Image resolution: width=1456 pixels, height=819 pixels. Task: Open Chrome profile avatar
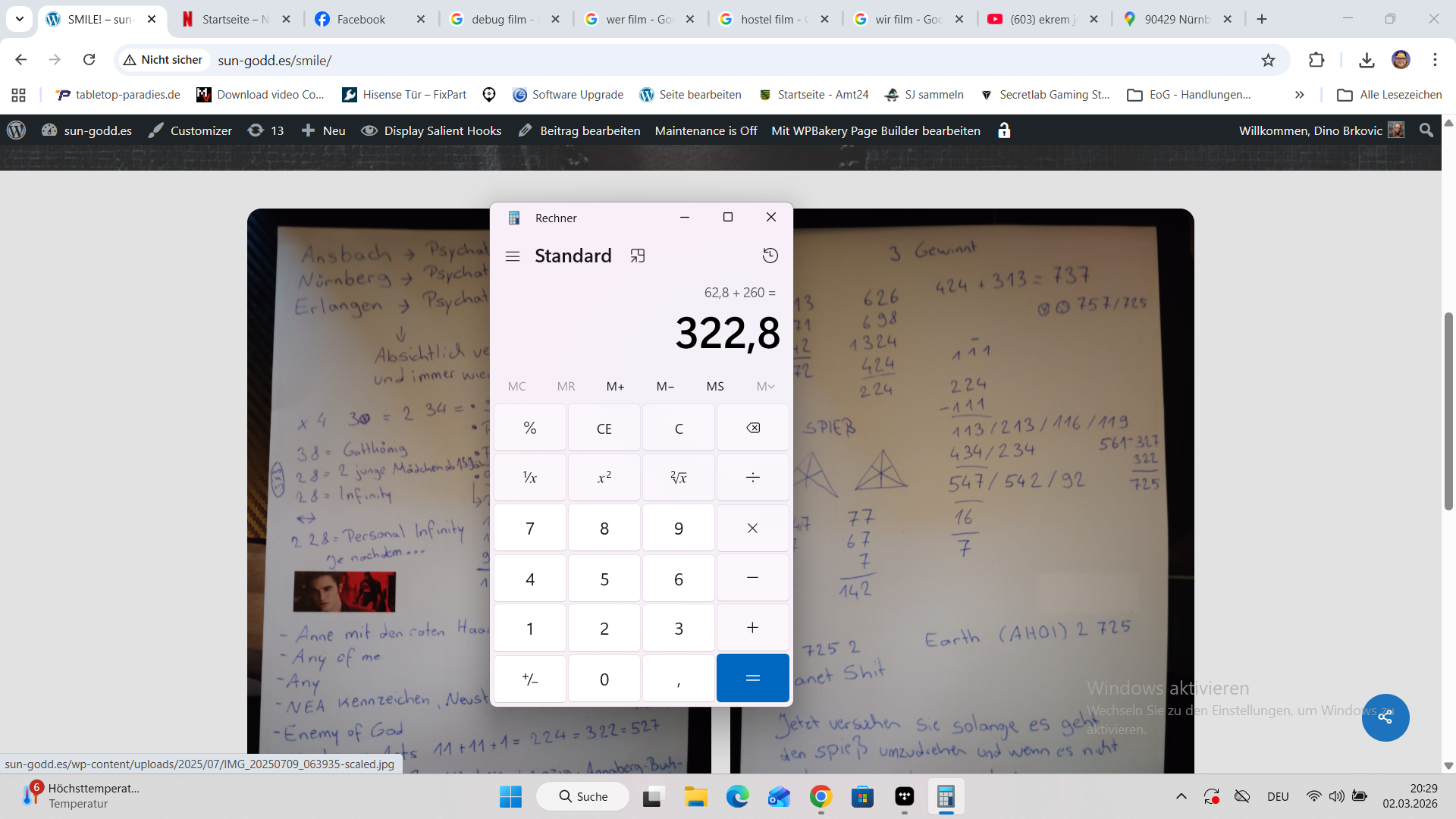click(1401, 60)
